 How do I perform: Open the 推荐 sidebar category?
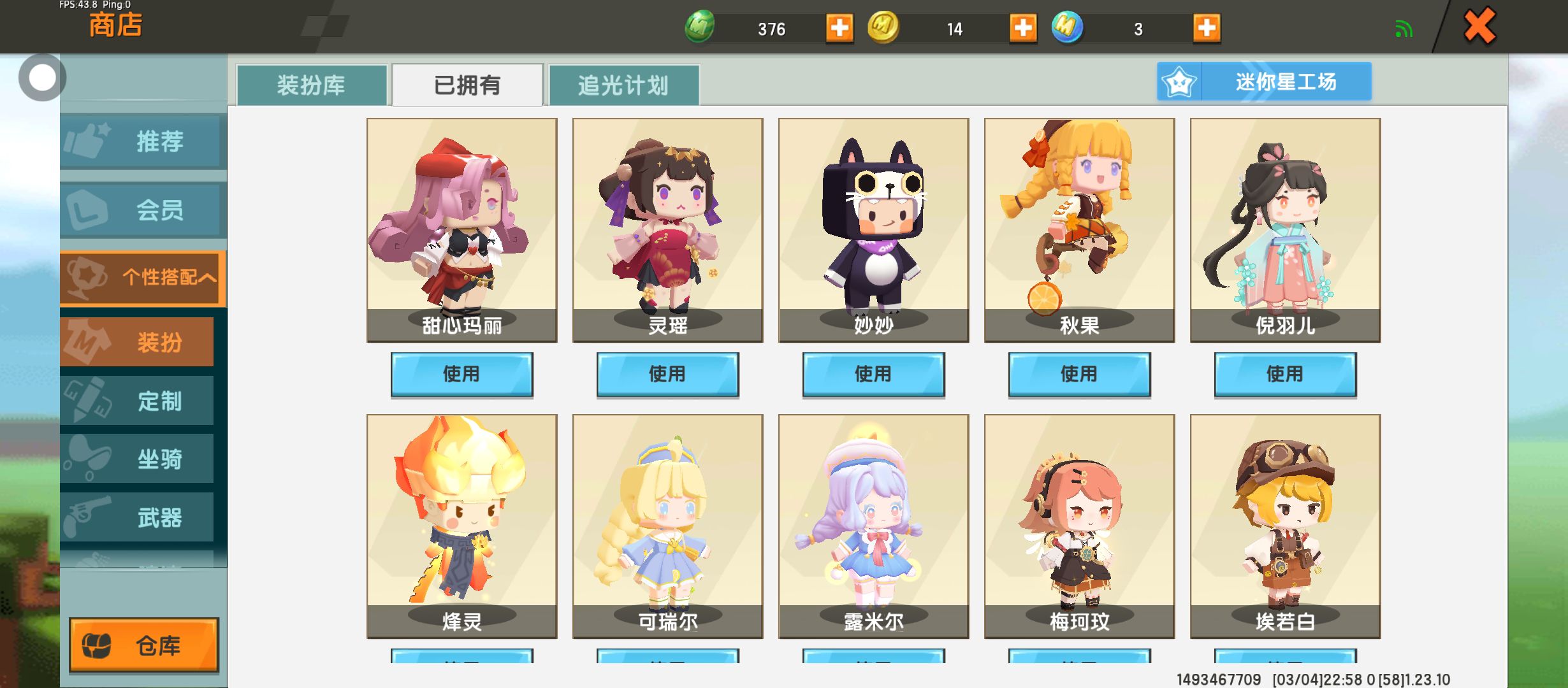tap(143, 141)
